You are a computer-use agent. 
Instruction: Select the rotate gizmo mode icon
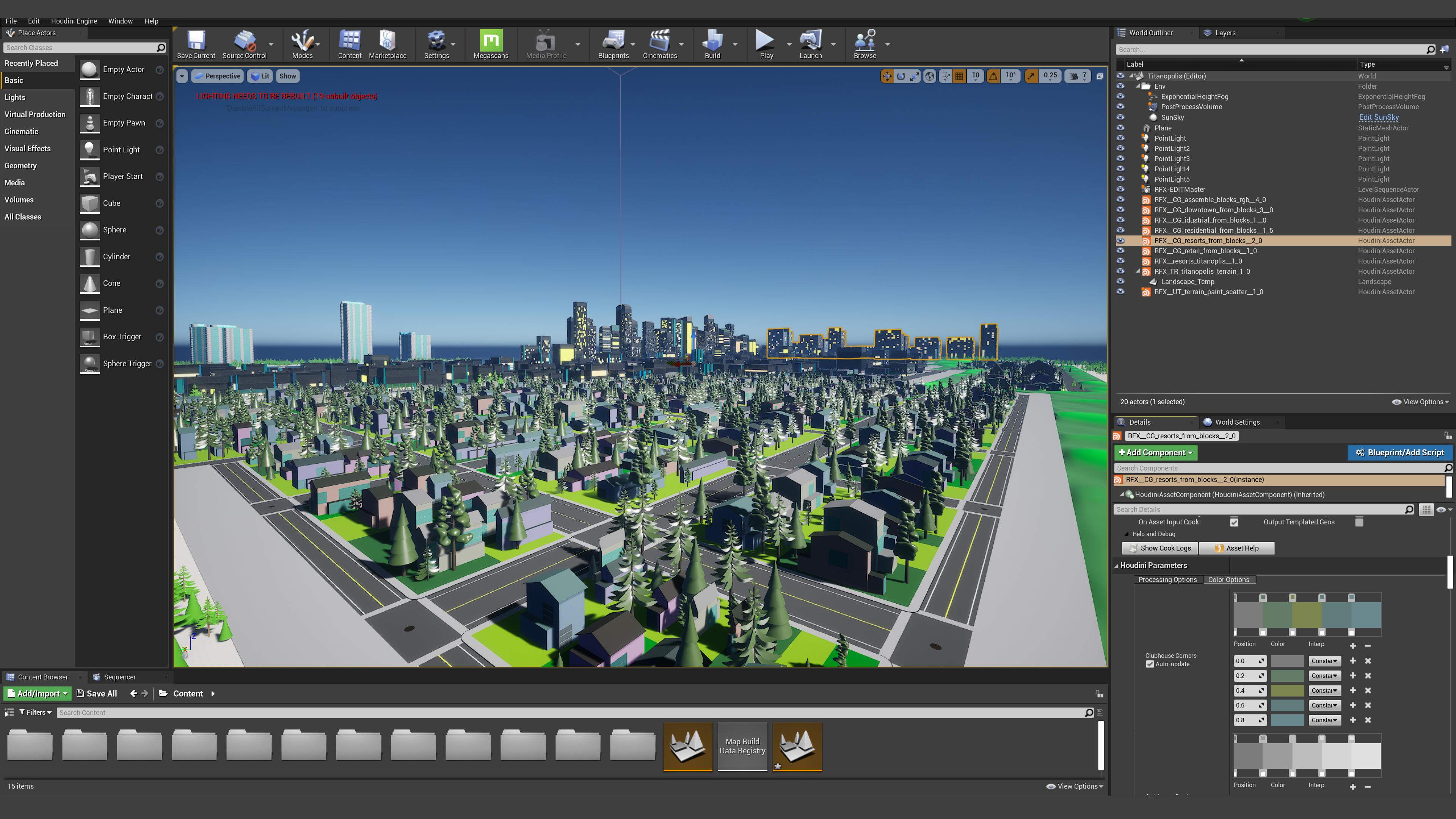click(901, 76)
